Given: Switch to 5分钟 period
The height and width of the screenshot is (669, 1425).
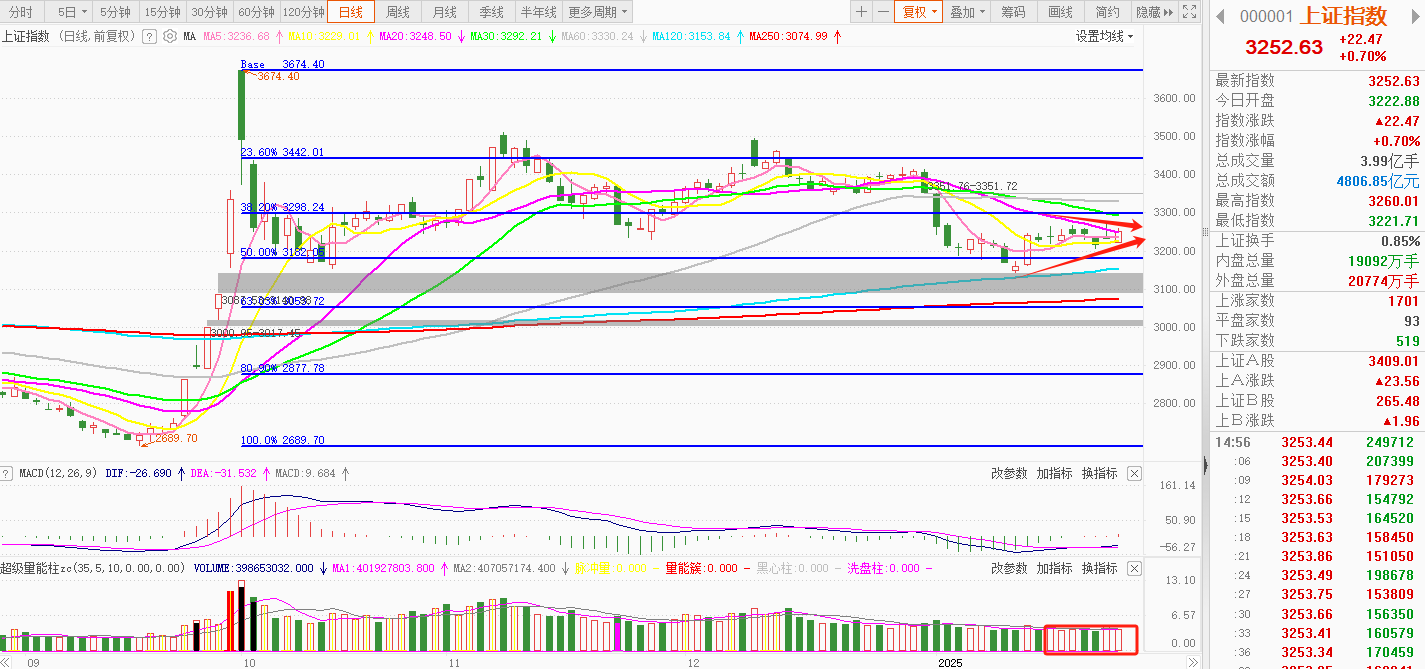Looking at the screenshot, I should click(114, 12).
